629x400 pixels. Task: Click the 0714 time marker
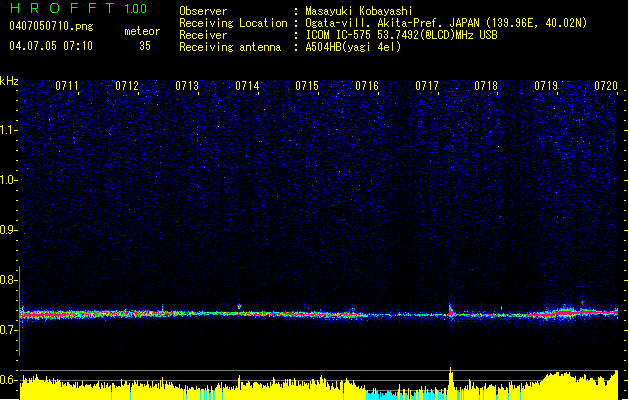[247, 86]
